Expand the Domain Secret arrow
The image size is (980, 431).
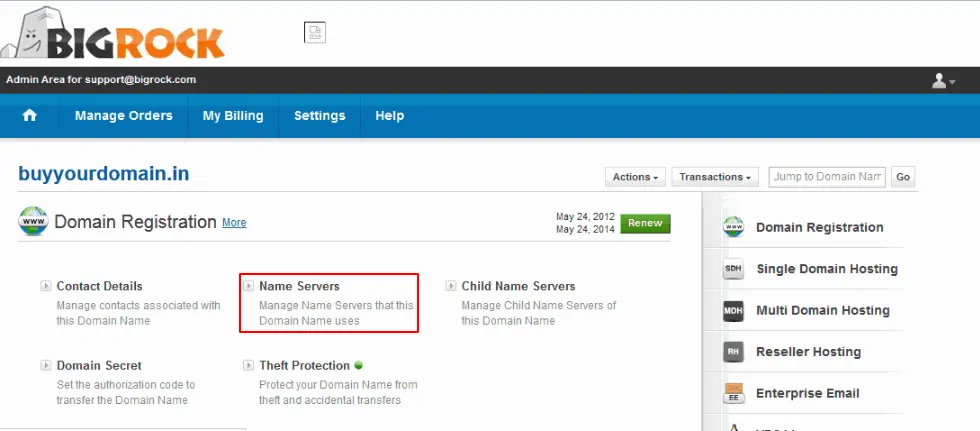click(46, 365)
